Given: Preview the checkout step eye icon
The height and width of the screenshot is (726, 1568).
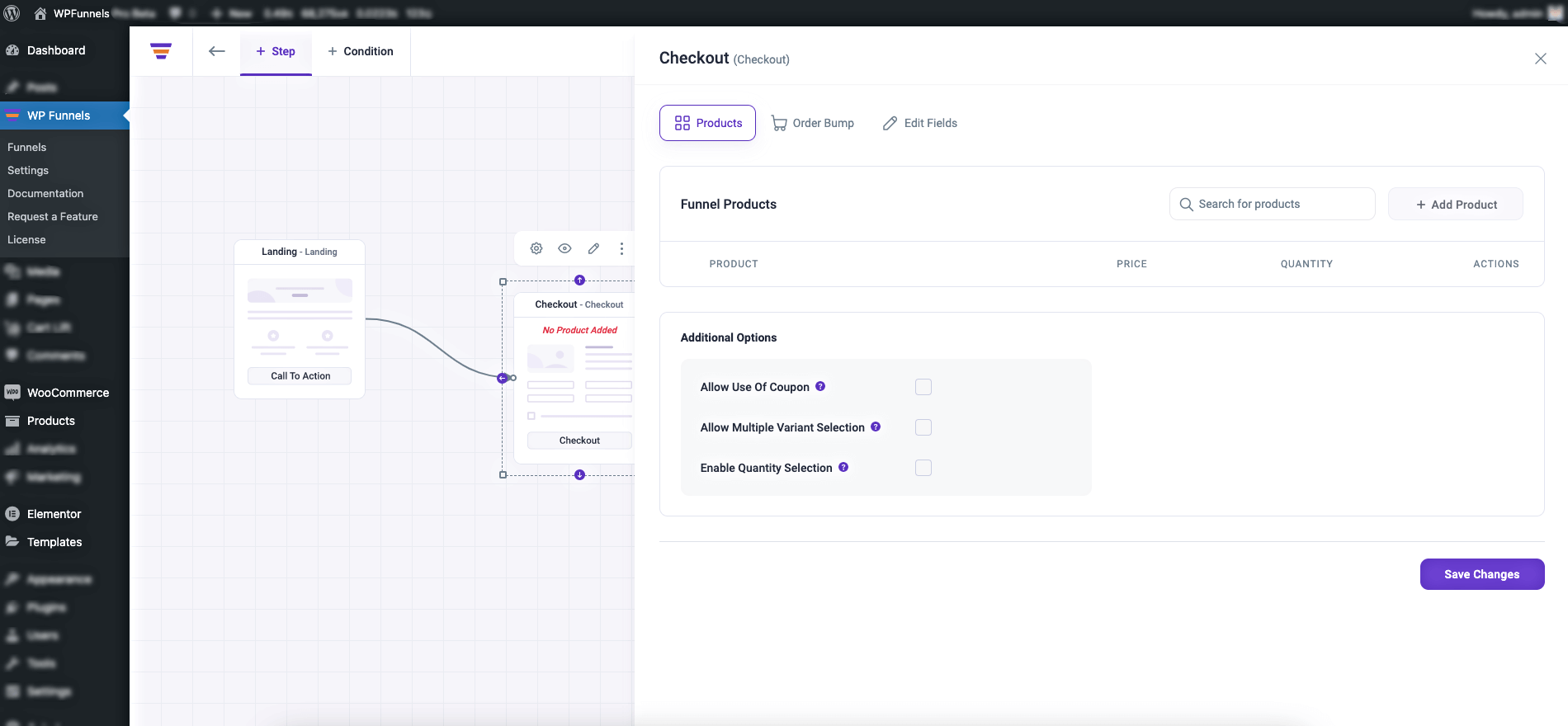Looking at the screenshot, I should [564, 248].
